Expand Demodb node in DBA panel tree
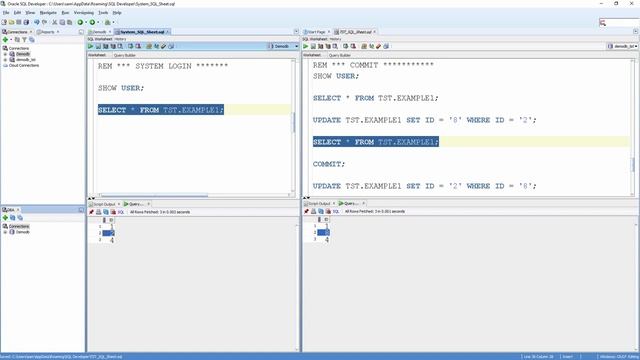This screenshot has width=640, height=360. [x=5, y=232]
